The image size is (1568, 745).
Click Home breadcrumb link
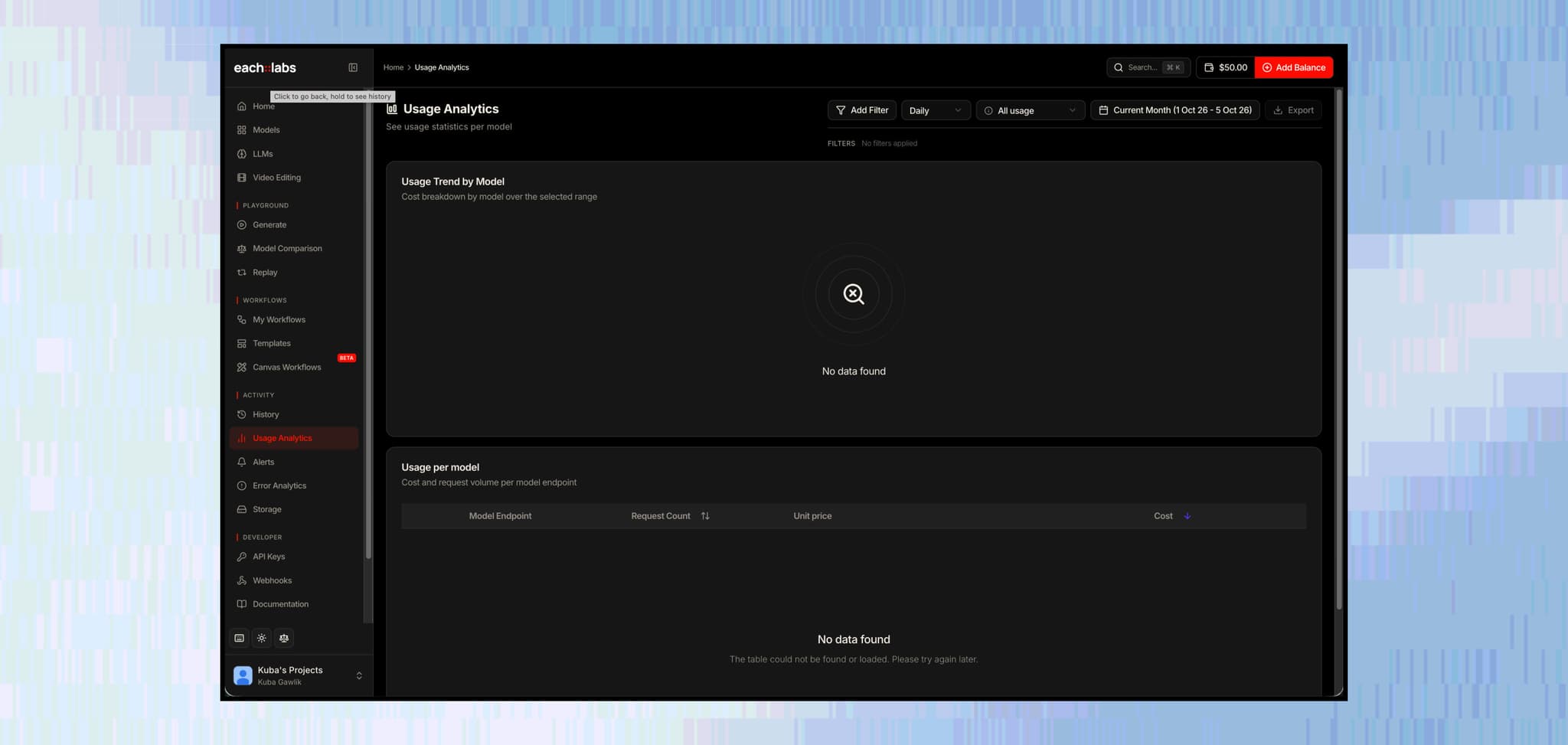(394, 67)
